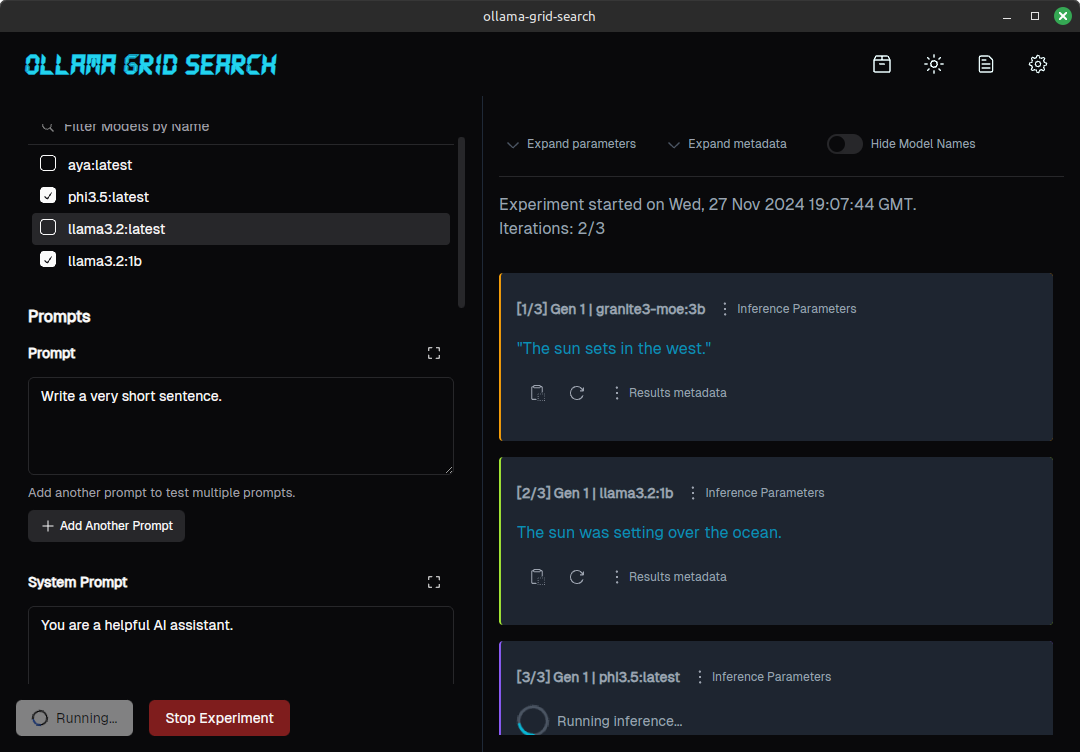
Task: Click the [3/3] Gen 1 | phi3.5:latest heading
Action: click(599, 677)
